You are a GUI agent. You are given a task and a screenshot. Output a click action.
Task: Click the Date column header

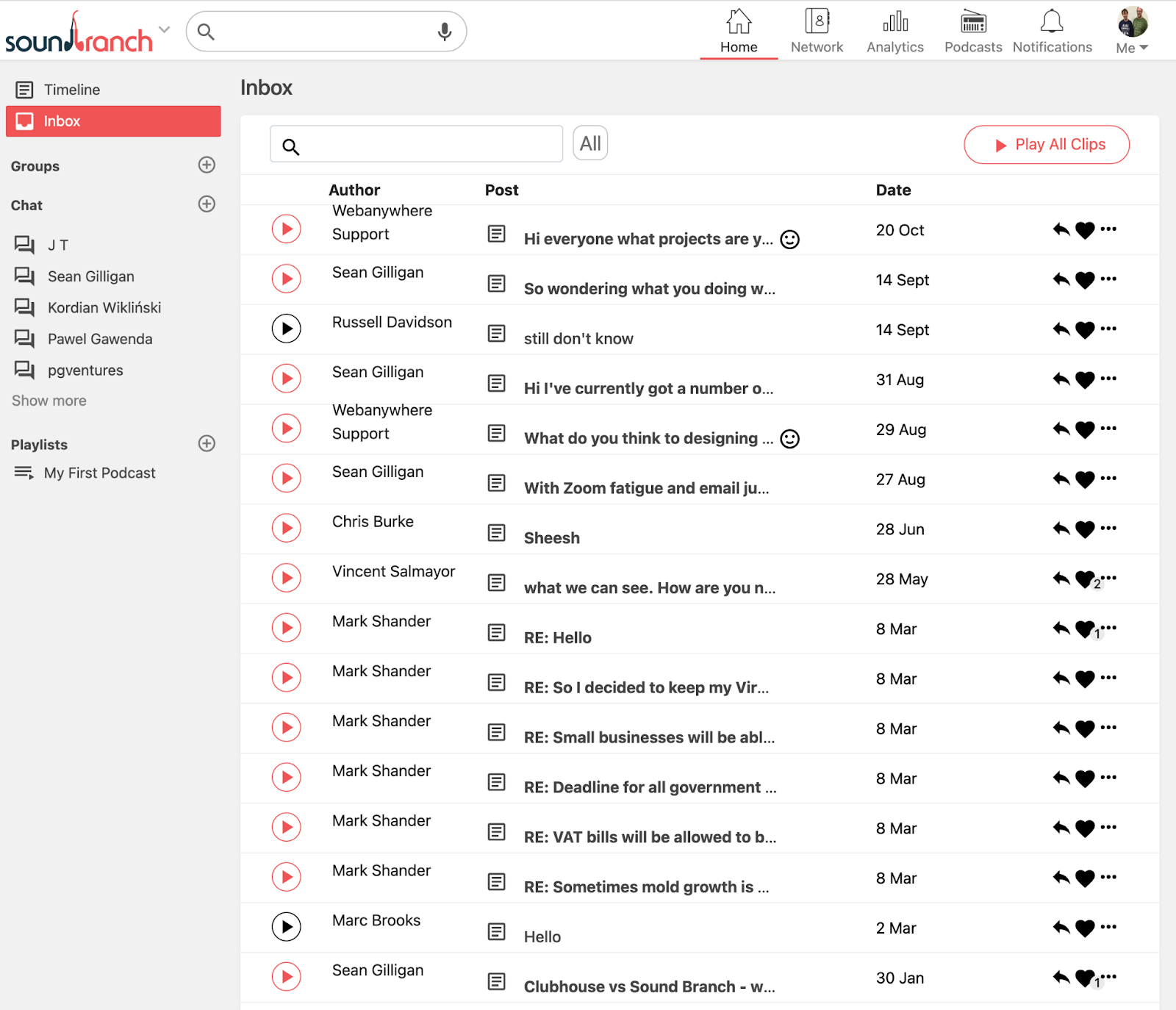point(893,190)
